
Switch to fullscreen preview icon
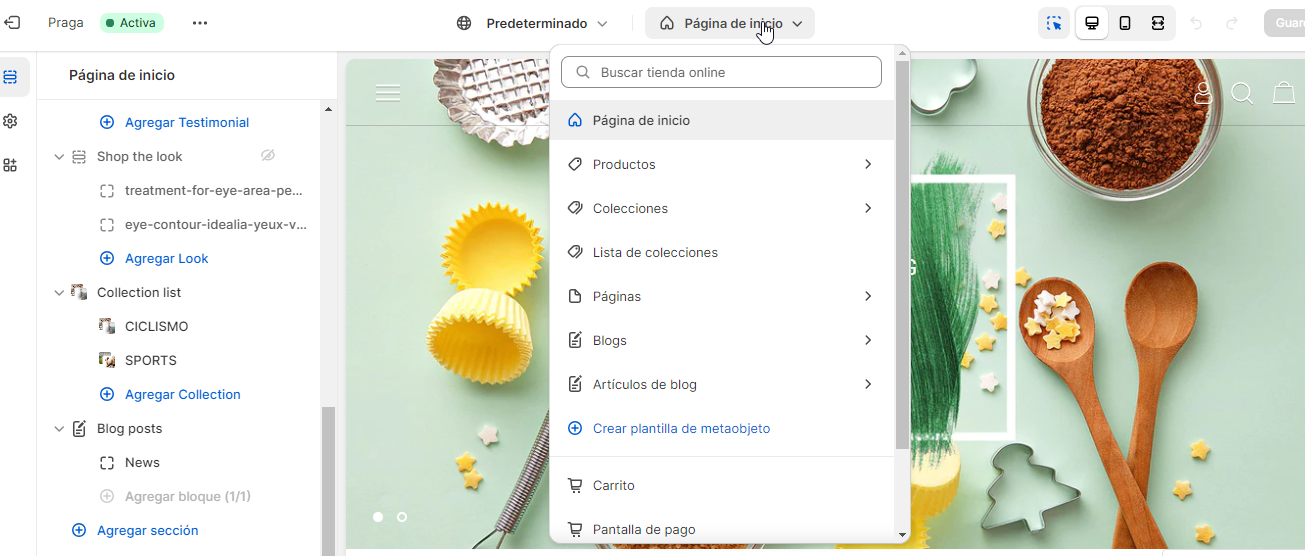pyautogui.click(x=1158, y=23)
